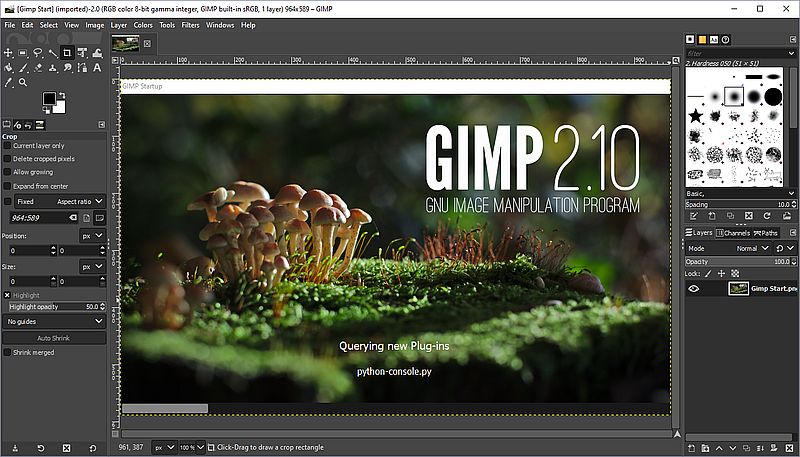
Task: Hide the Gimp Start layer with eye
Action: tap(694, 289)
